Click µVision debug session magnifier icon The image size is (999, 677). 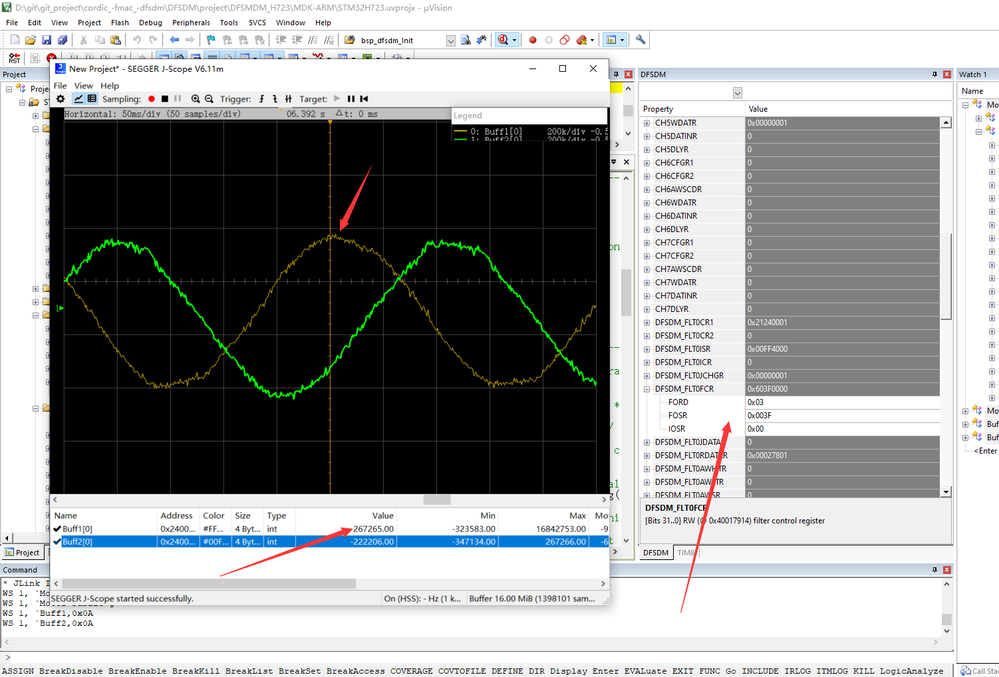[x=503, y=40]
